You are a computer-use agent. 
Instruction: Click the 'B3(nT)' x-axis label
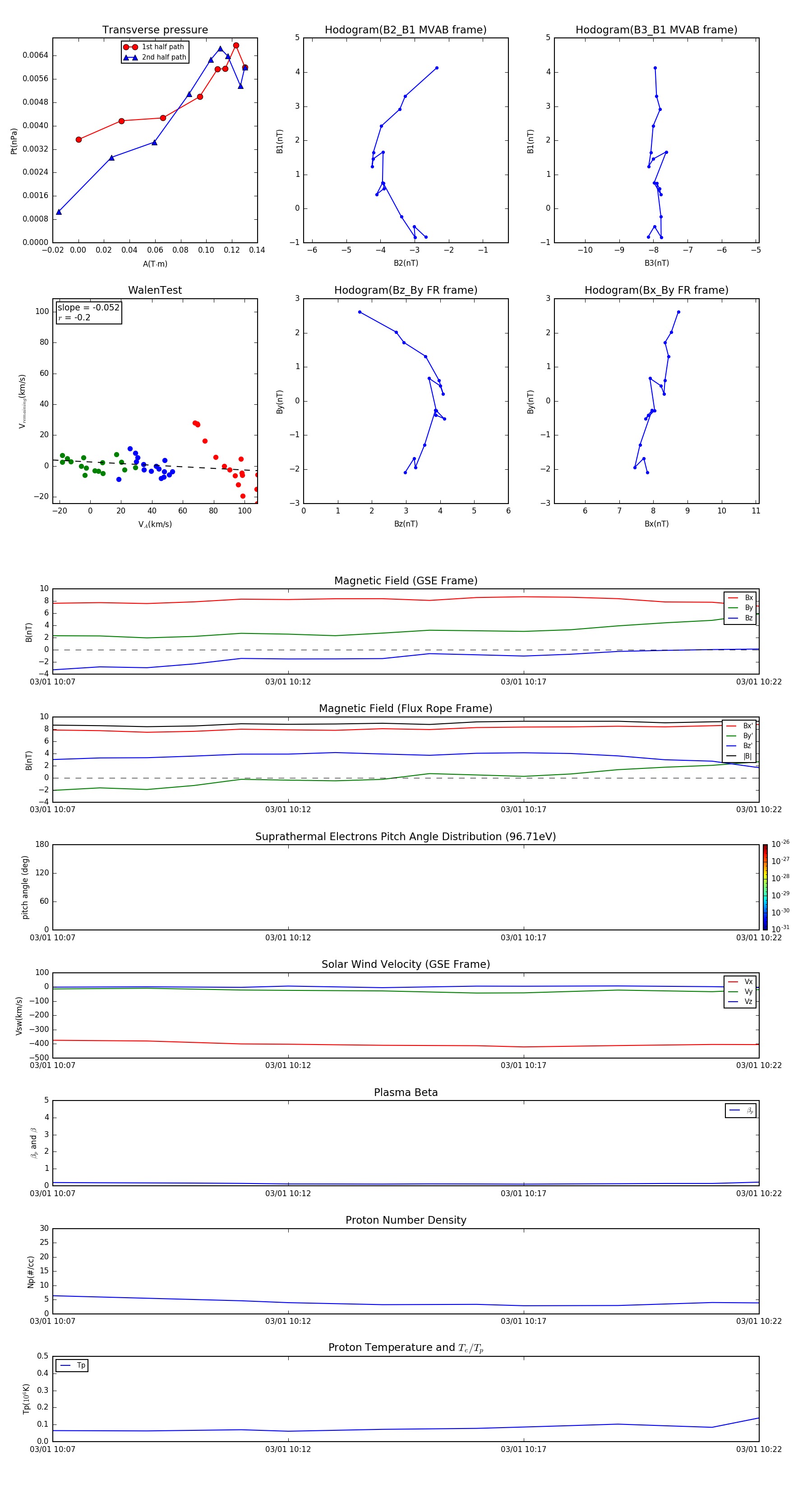[656, 263]
